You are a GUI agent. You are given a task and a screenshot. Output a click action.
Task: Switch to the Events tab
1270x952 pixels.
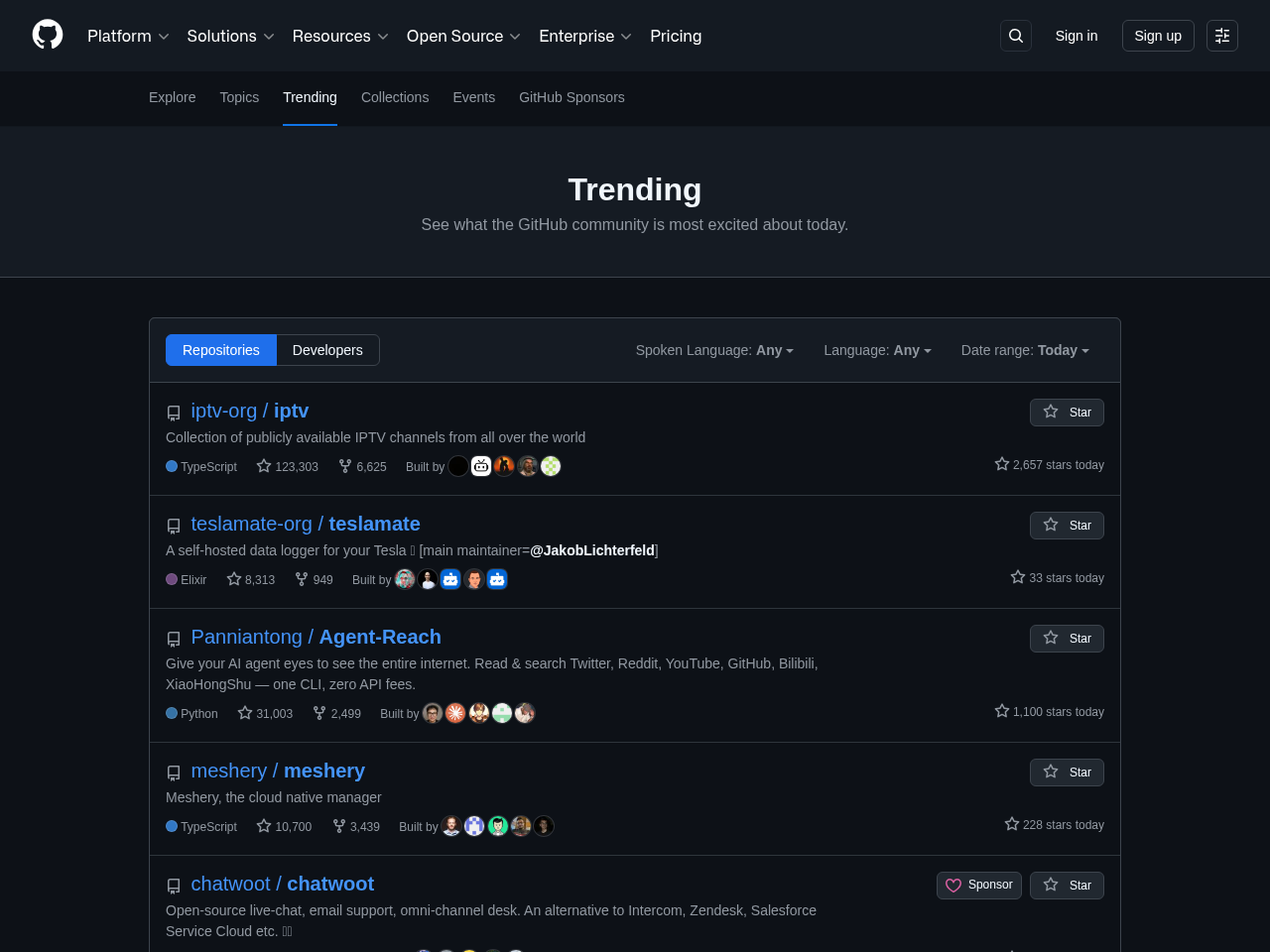click(x=474, y=97)
